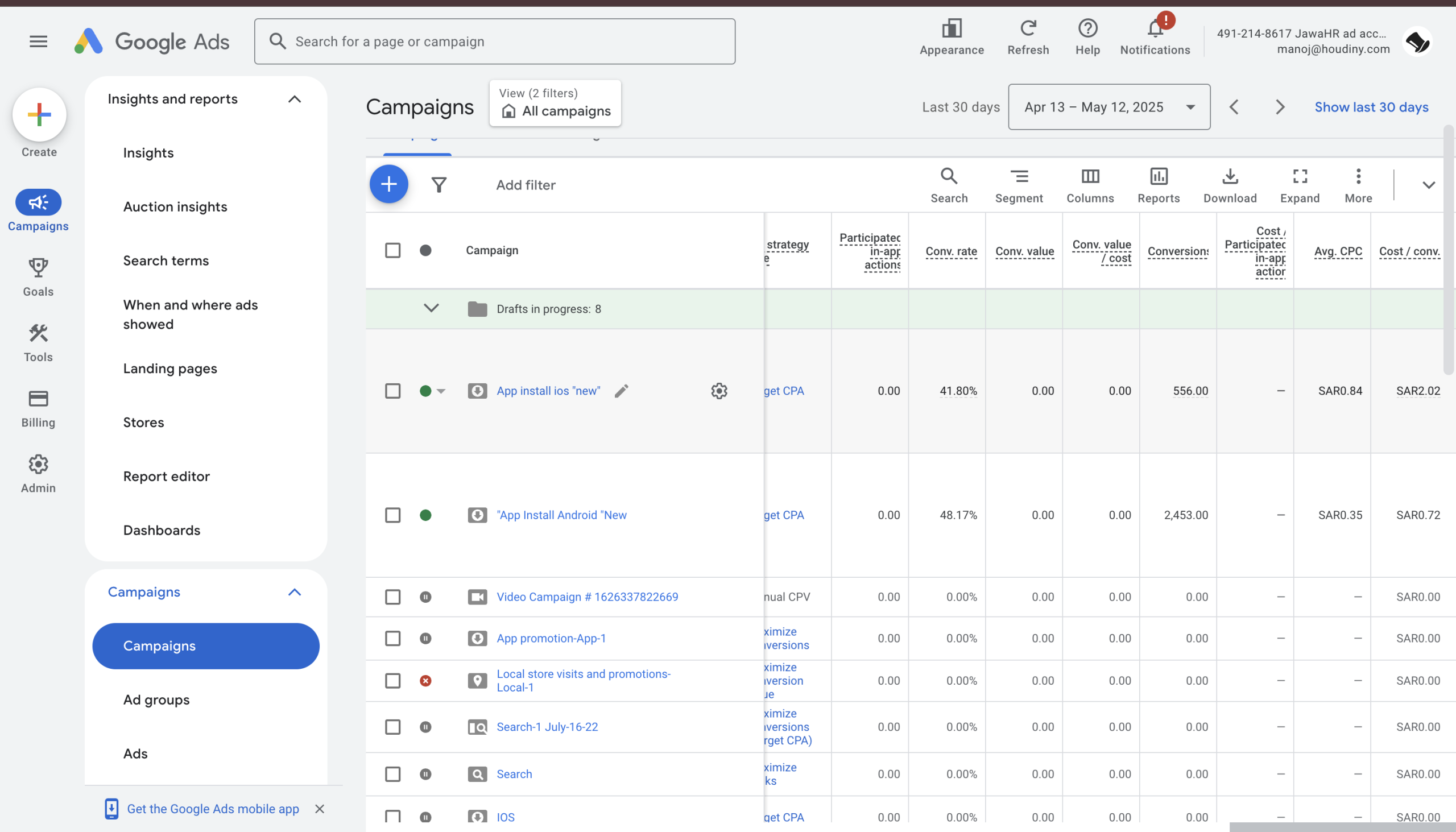Open the Search-1 July-16-22 campaign link
This screenshot has width=1456, height=832.
tap(547, 726)
